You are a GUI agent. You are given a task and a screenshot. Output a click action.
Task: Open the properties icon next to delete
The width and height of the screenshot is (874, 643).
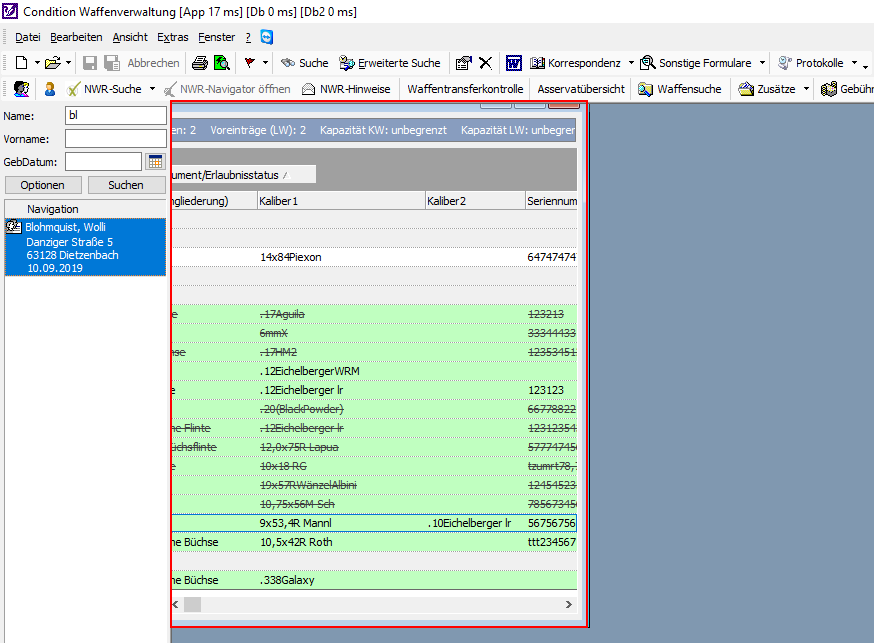[x=463, y=63]
